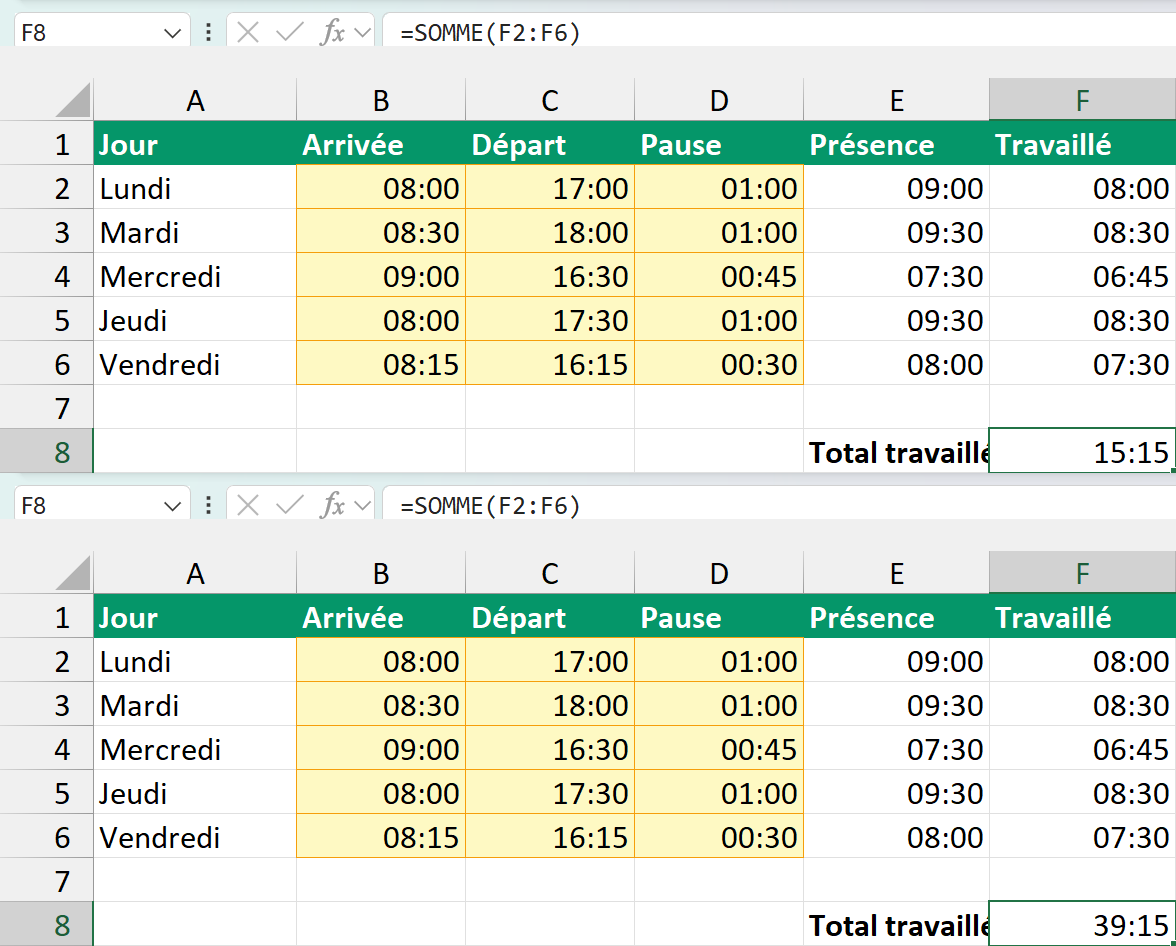
Task: Click the cancel X icon in upper formula bar
Action: coord(248,32)
